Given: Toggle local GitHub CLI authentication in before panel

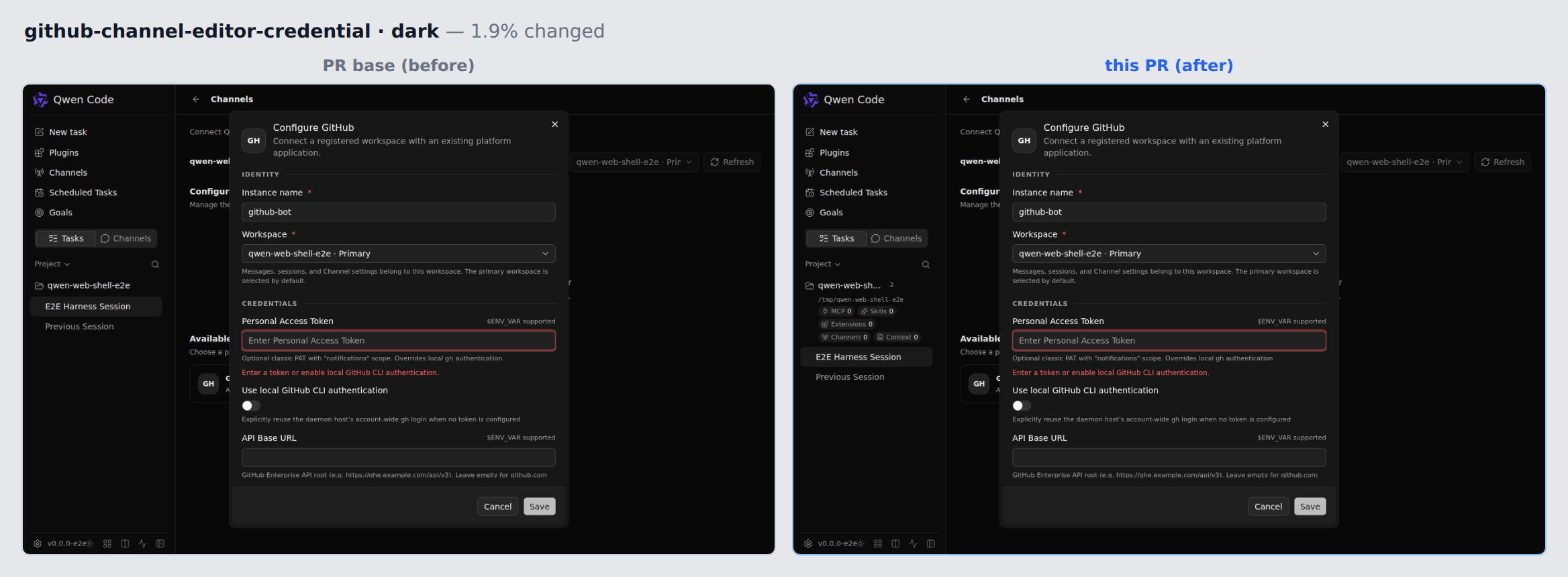Looking at the screenshot, I should click(x=251, y=406).
